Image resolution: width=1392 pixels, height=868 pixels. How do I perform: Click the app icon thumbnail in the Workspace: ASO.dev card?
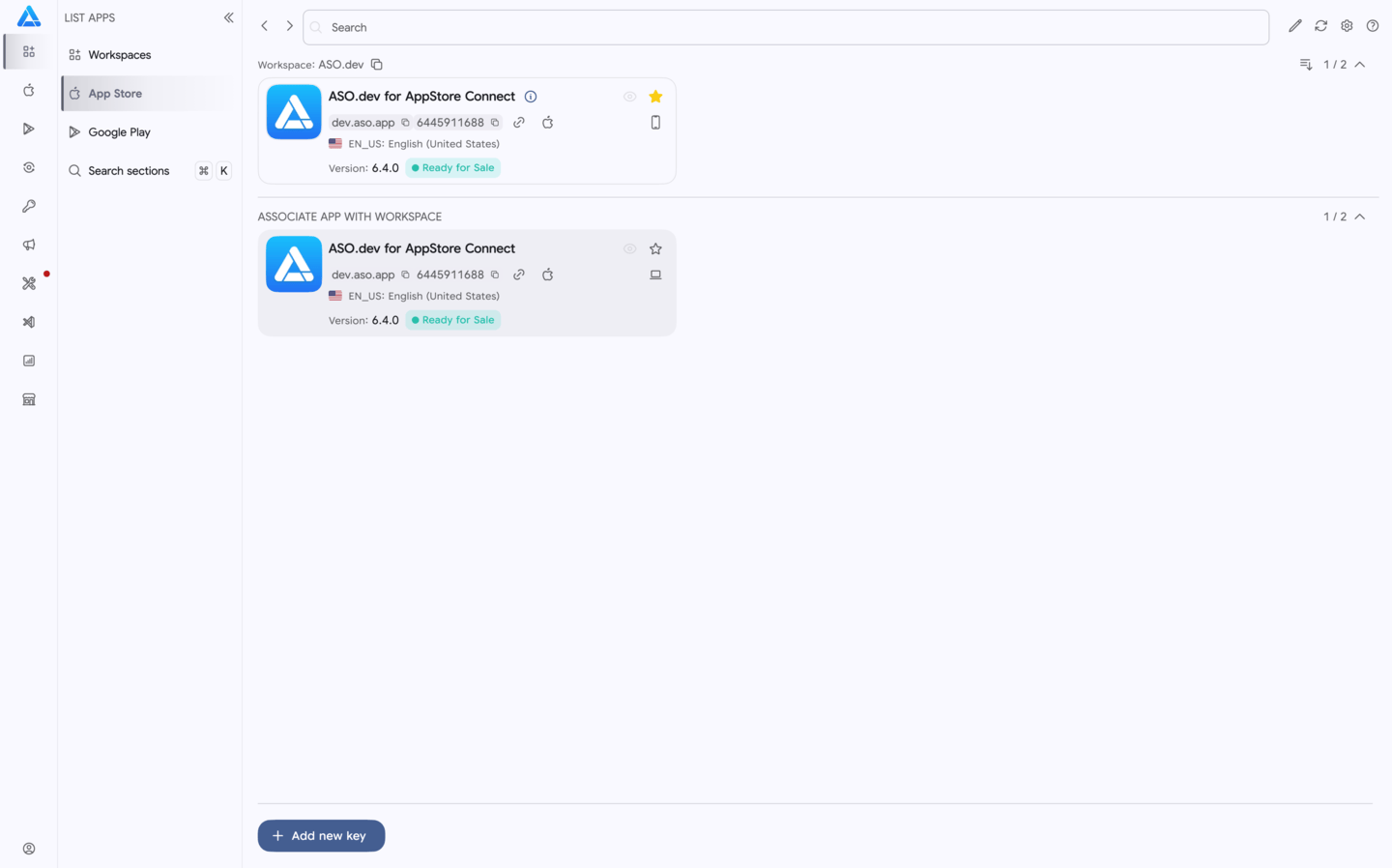tap(294, 112)
